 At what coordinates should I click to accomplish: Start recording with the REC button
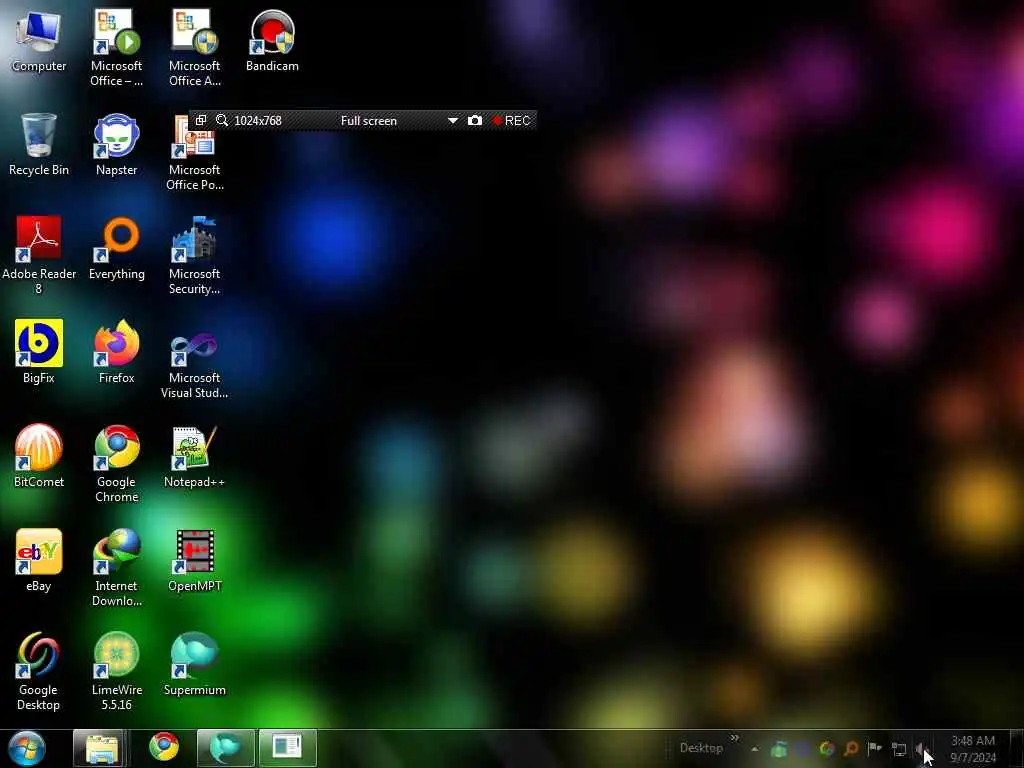[511, 121]
